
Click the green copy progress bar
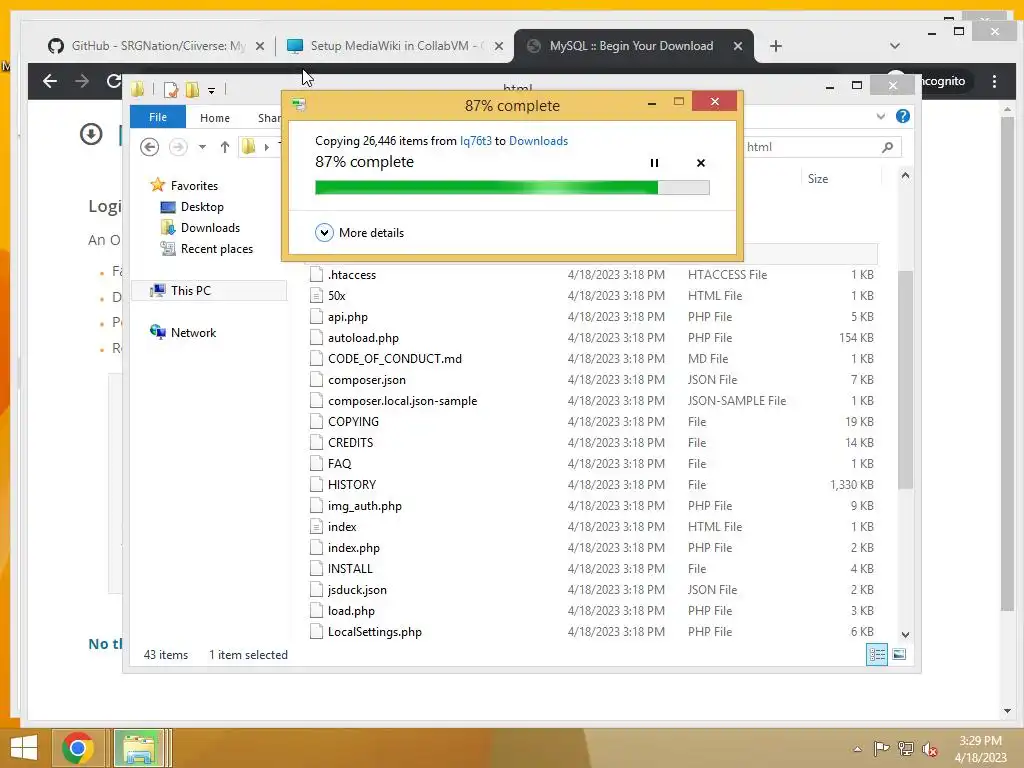(x=512, y=187)
